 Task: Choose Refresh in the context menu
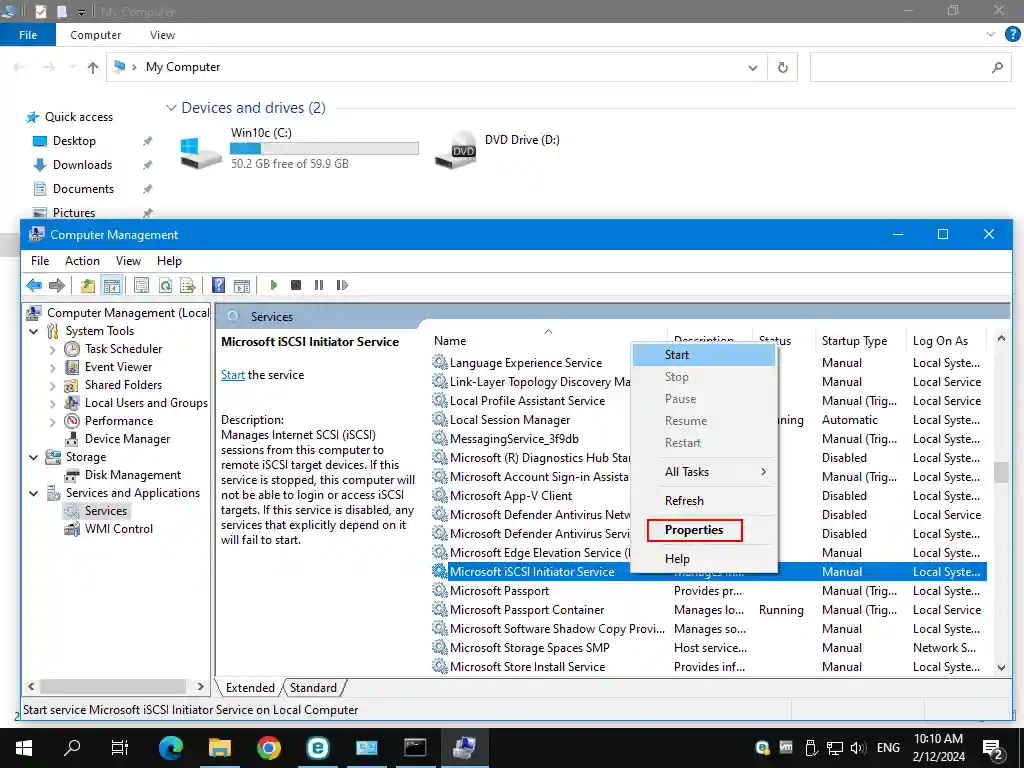pos(704,501)
